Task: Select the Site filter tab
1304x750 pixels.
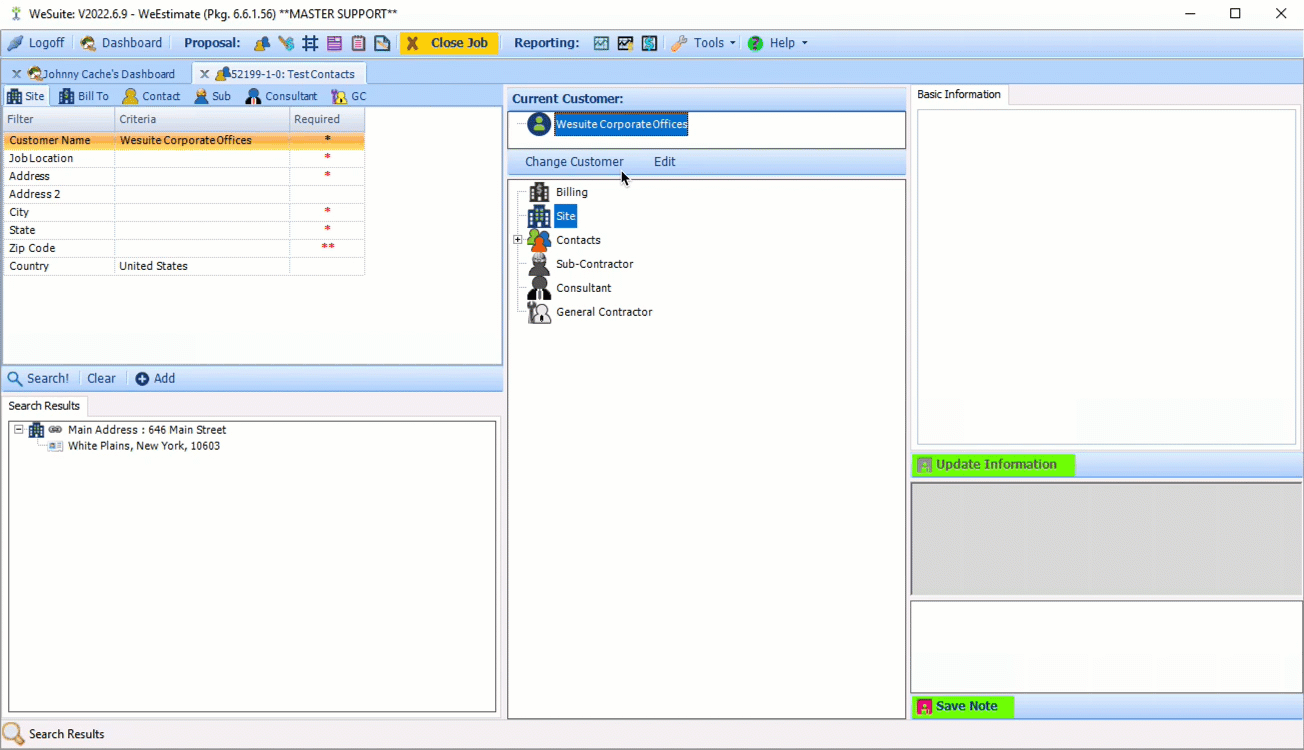Action: [x=26, y=96]
